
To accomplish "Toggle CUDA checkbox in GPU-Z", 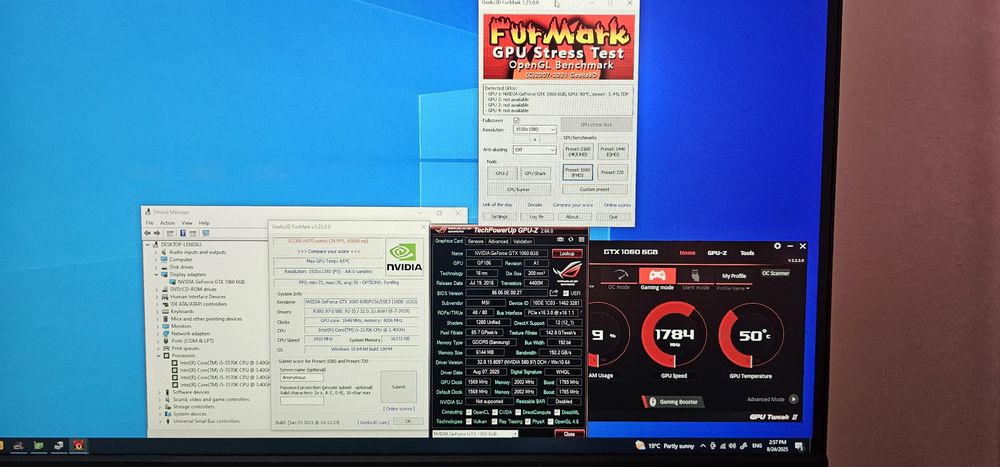I will click(x=495, y=412).
